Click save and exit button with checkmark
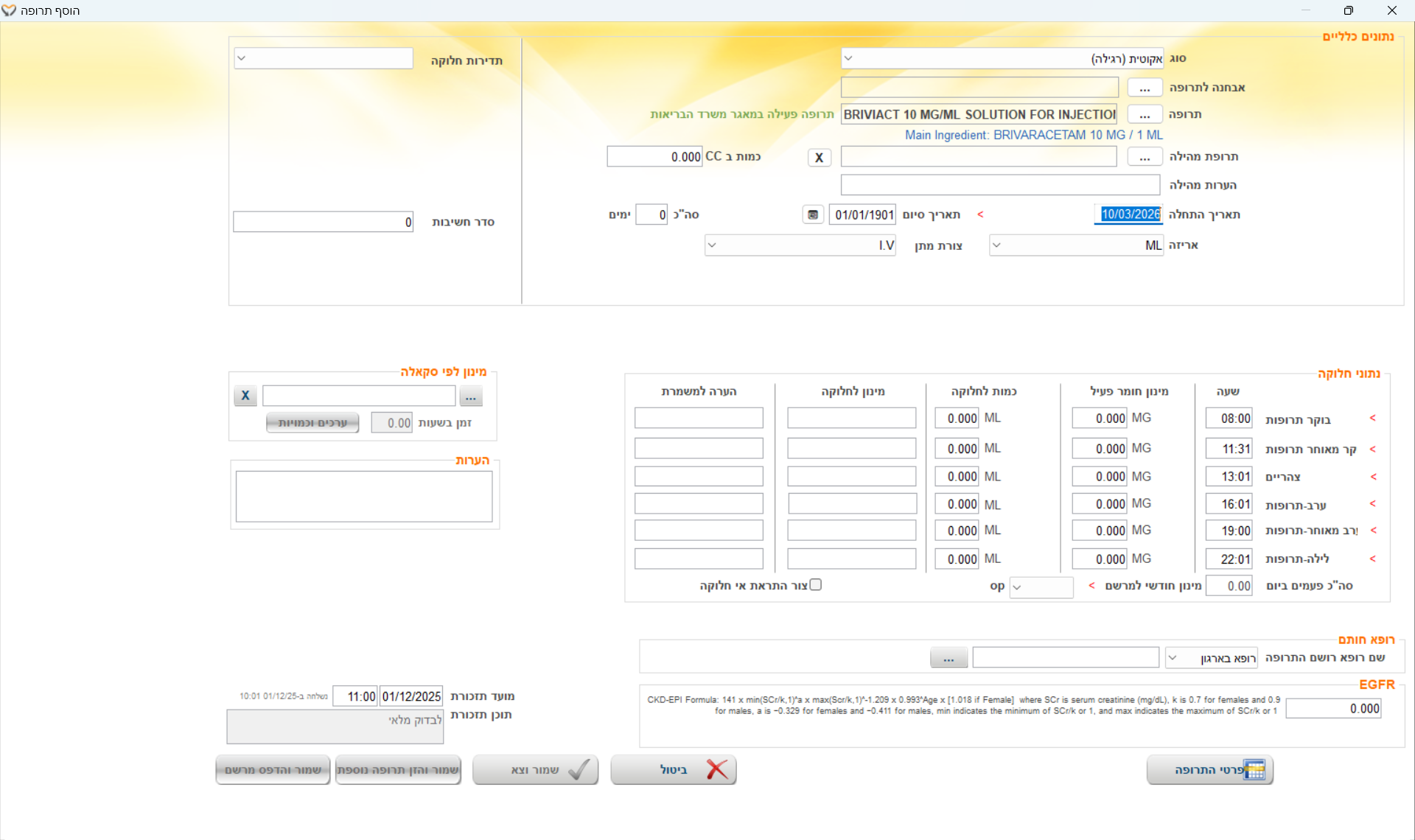The width and height of the screenshot is (1415, 840). pos(536,770)
